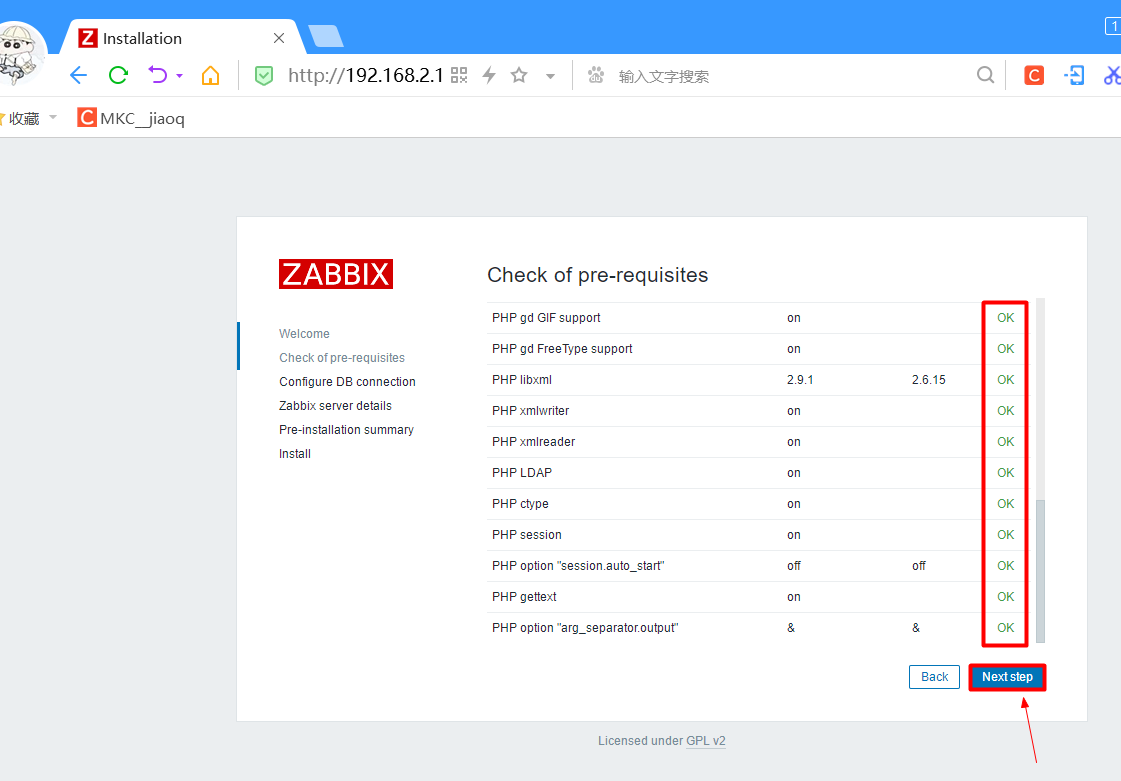Open a new tab with the blank tab button

326,36
